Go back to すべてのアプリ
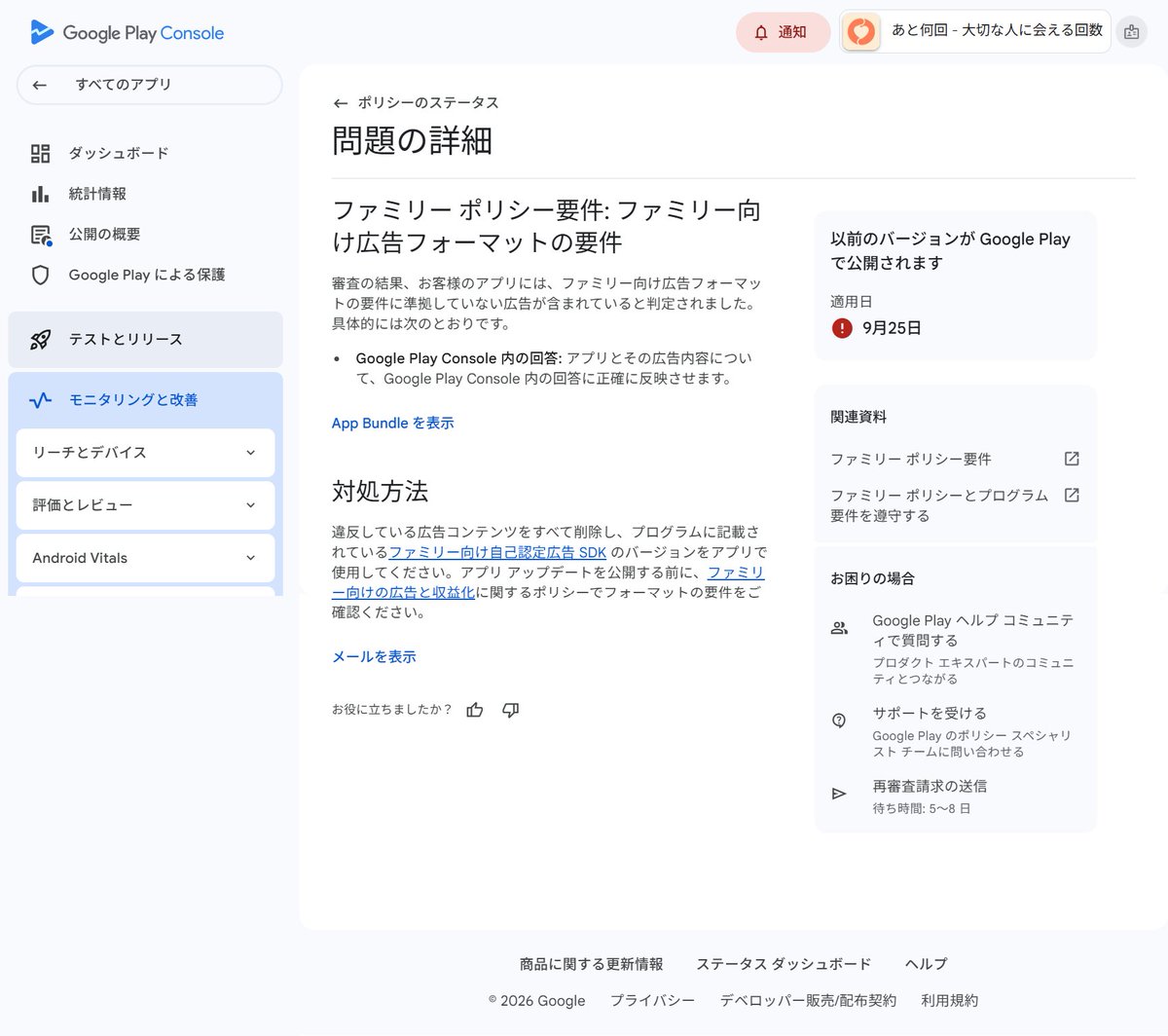The width and height of the screenshot is (1168, 1036). click(149, 85)
